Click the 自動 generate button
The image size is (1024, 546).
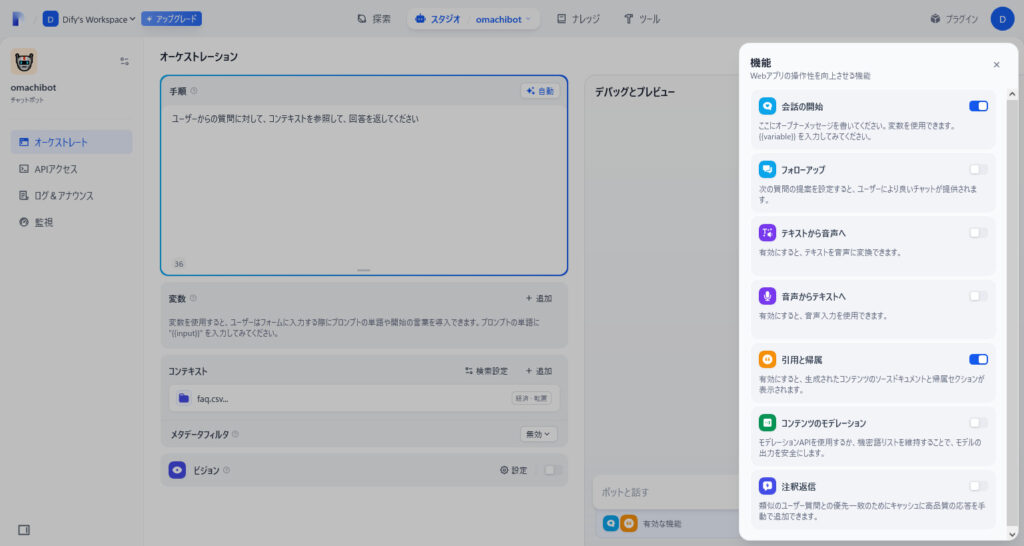click(540, 91)
